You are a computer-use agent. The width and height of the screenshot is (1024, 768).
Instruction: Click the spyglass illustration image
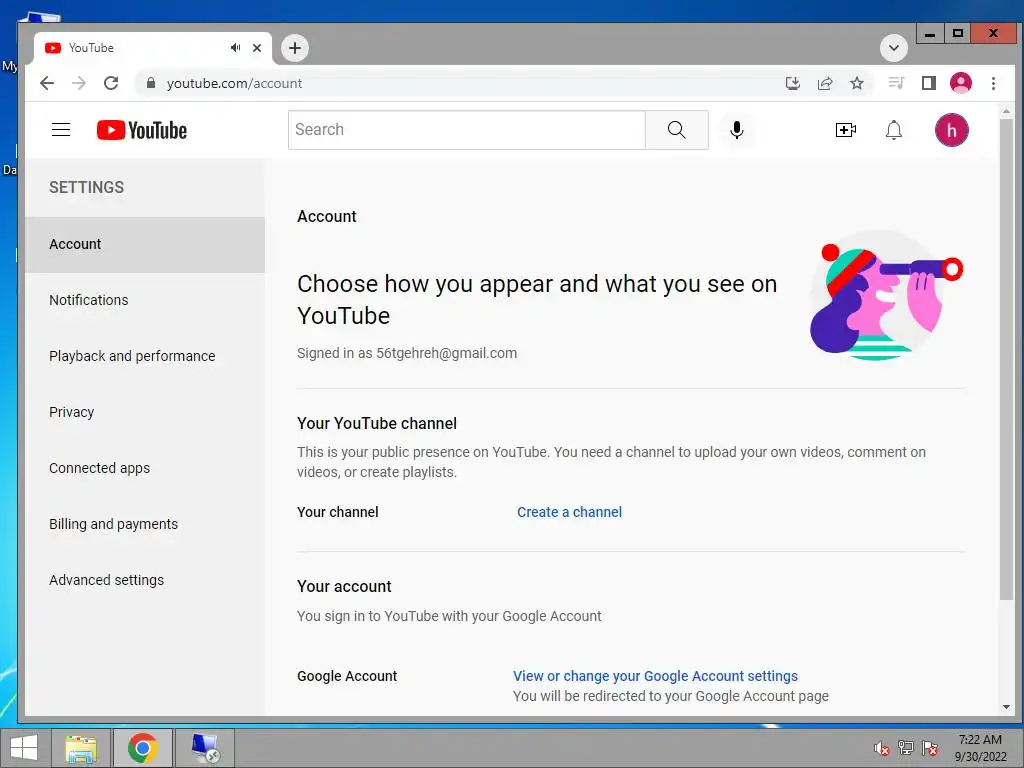click(x=886, y=295)
